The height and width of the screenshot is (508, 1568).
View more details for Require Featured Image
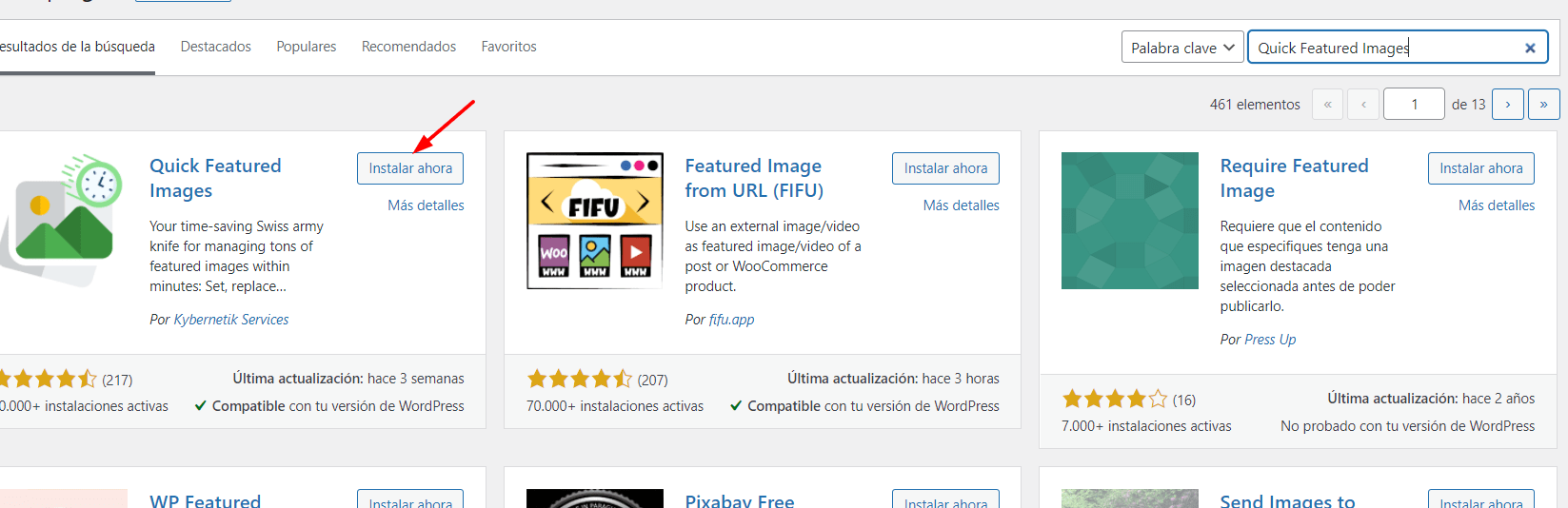click(x=1497, y=205)
